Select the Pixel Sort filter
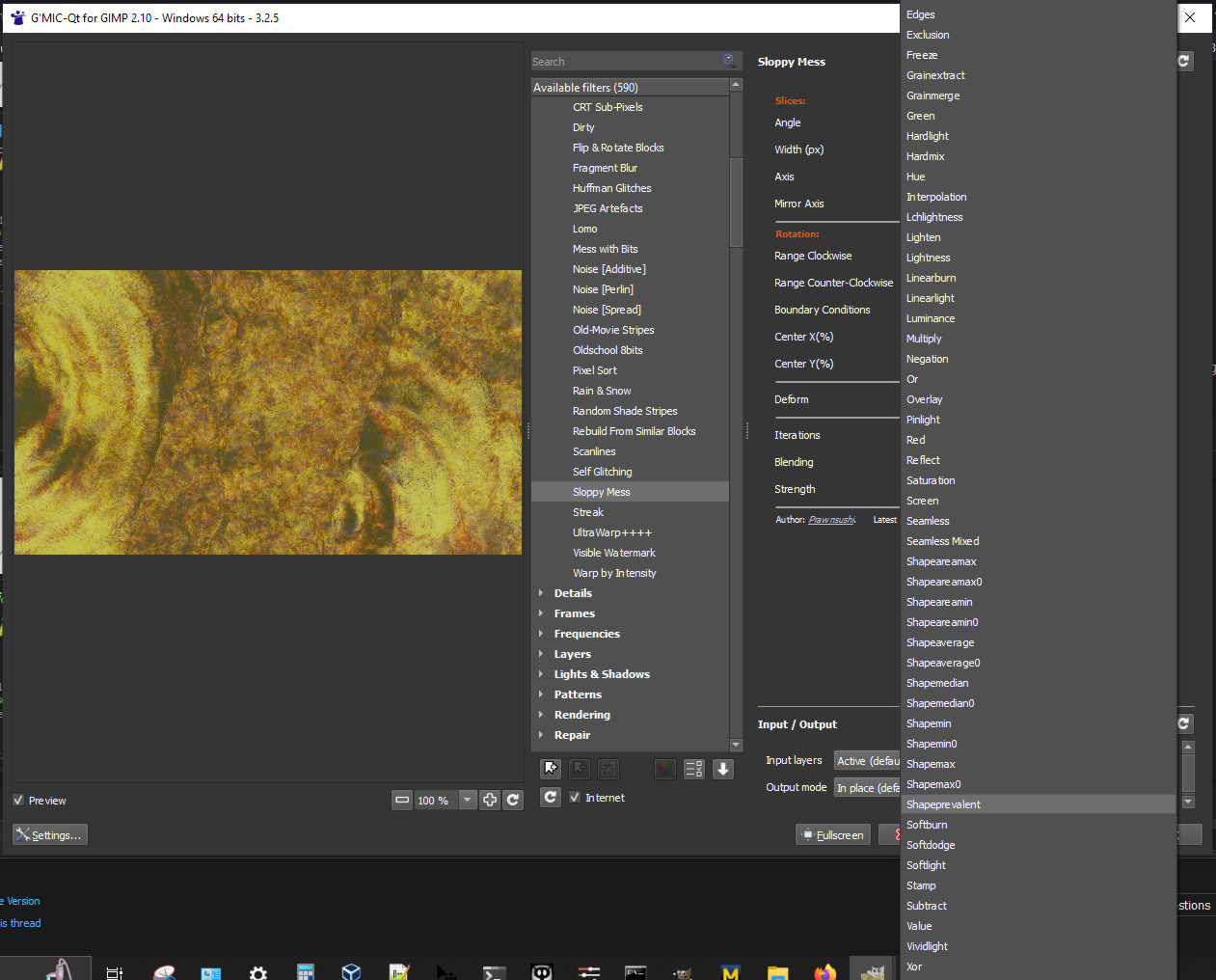The width and height of the screenshot is (1216, 980). click(x=595, y=370)
